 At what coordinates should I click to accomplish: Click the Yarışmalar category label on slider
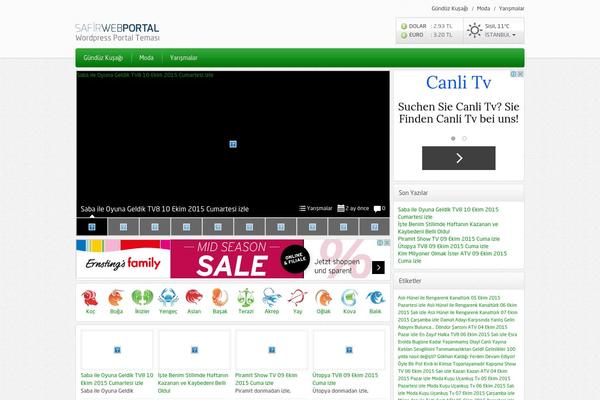(x=320, y=209)
